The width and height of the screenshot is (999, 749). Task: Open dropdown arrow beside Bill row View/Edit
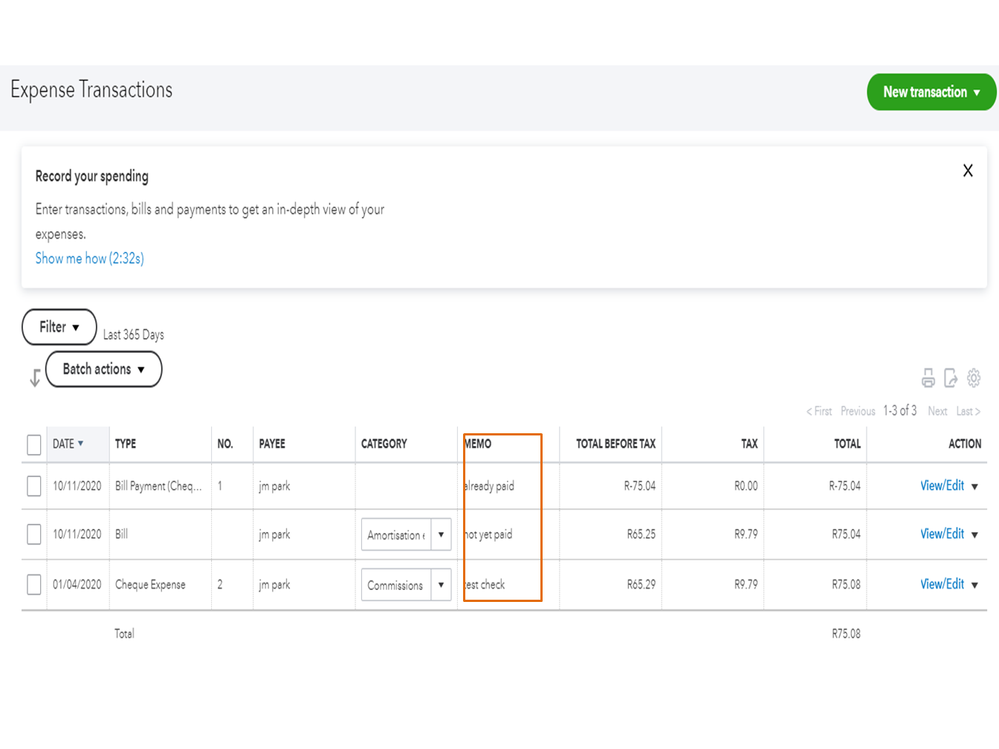975,535
